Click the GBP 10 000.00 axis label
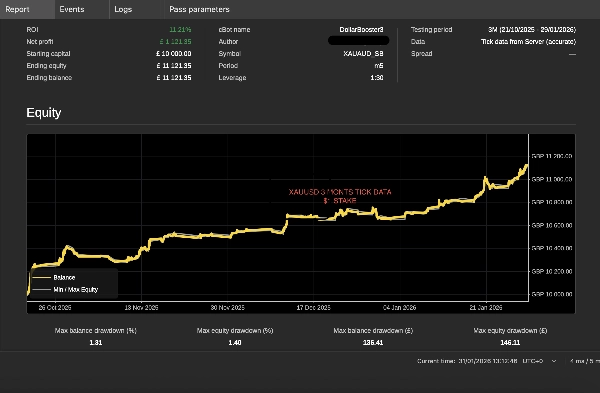600x393 pixels. tap(552, 294)
